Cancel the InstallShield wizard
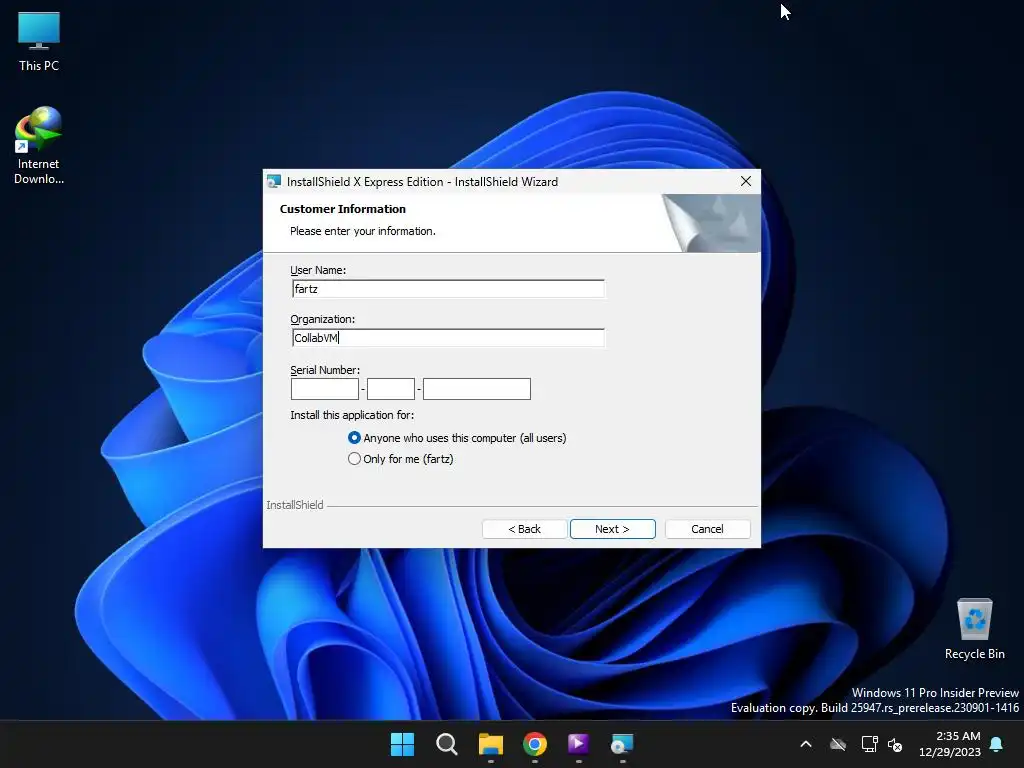Image resolution: width=1024 pixels, height=768 pixels. click(707, 529)
